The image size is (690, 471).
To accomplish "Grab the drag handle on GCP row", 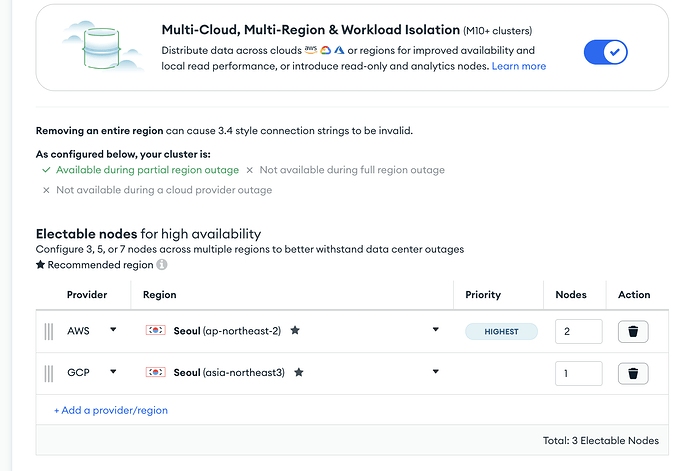I will pos(48,373).
